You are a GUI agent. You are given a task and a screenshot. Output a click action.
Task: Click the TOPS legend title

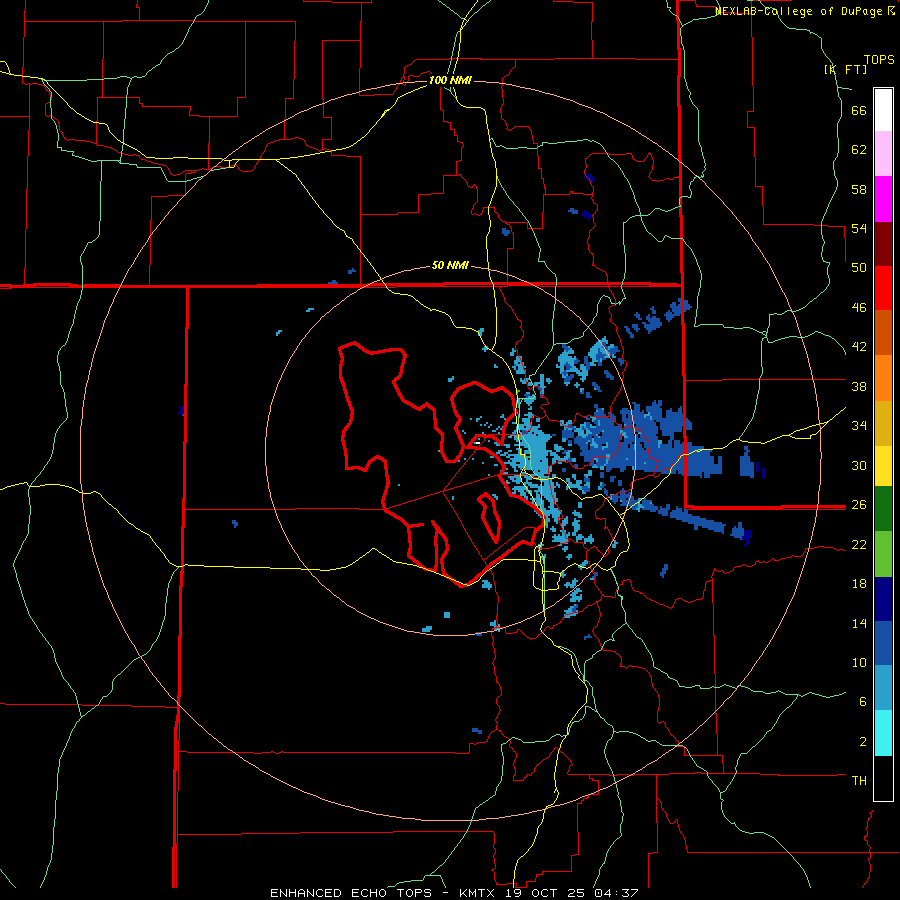click(879, 59)
